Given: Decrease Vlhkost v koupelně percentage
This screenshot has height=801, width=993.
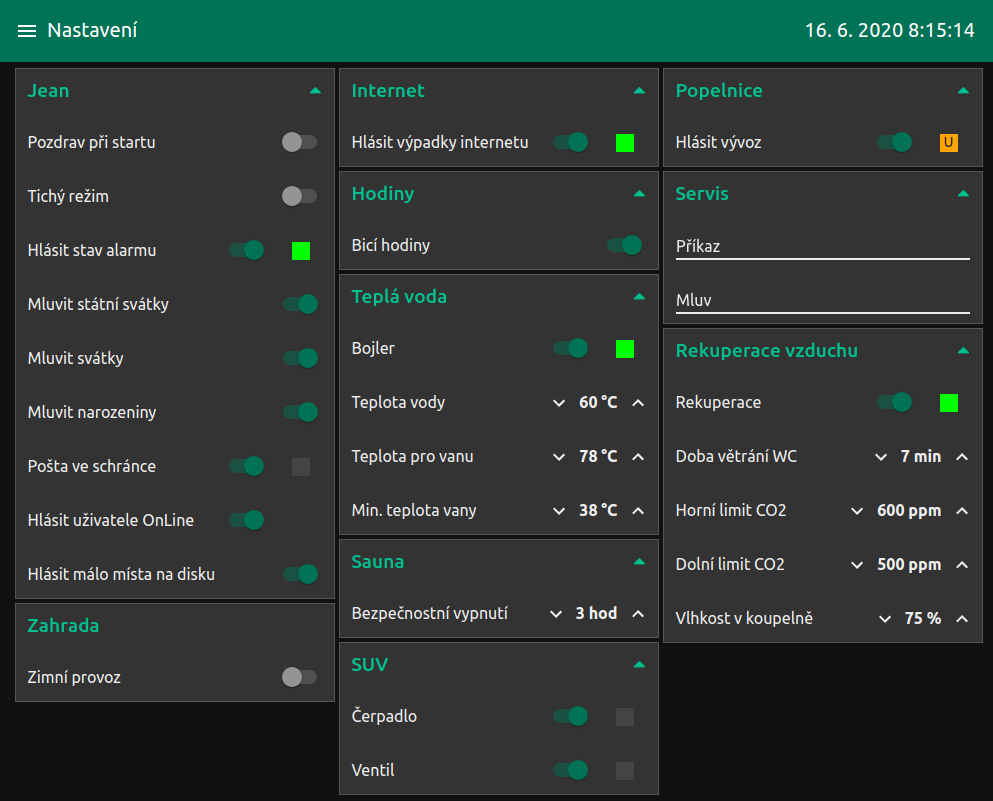Looking at the screenshot, I should 885,619.
